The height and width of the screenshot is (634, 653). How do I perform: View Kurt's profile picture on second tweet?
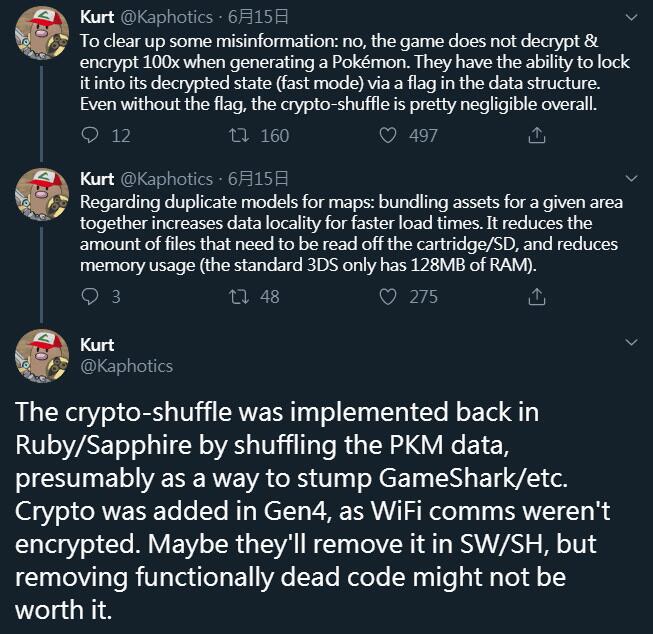click(x=41, y=199)
